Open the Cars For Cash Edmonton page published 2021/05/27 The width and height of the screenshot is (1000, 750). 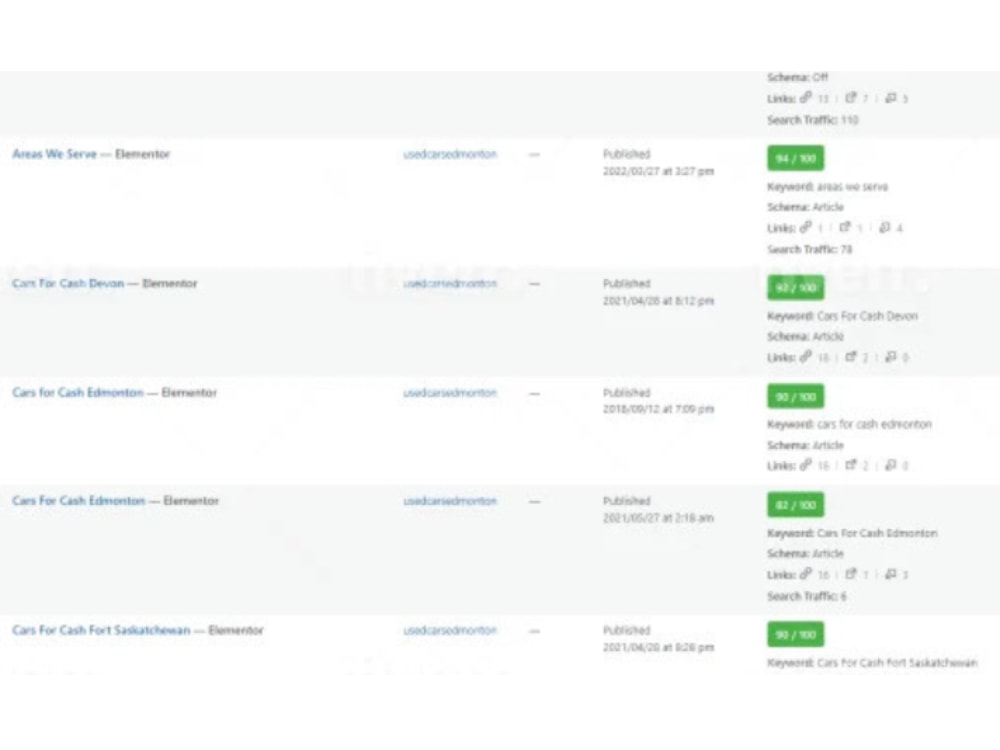tap(78, 501)
